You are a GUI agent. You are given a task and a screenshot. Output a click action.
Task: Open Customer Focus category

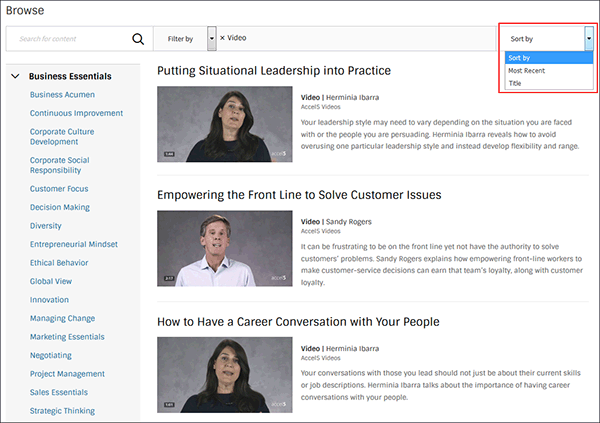pyautogui.click(x=59, y=189)
